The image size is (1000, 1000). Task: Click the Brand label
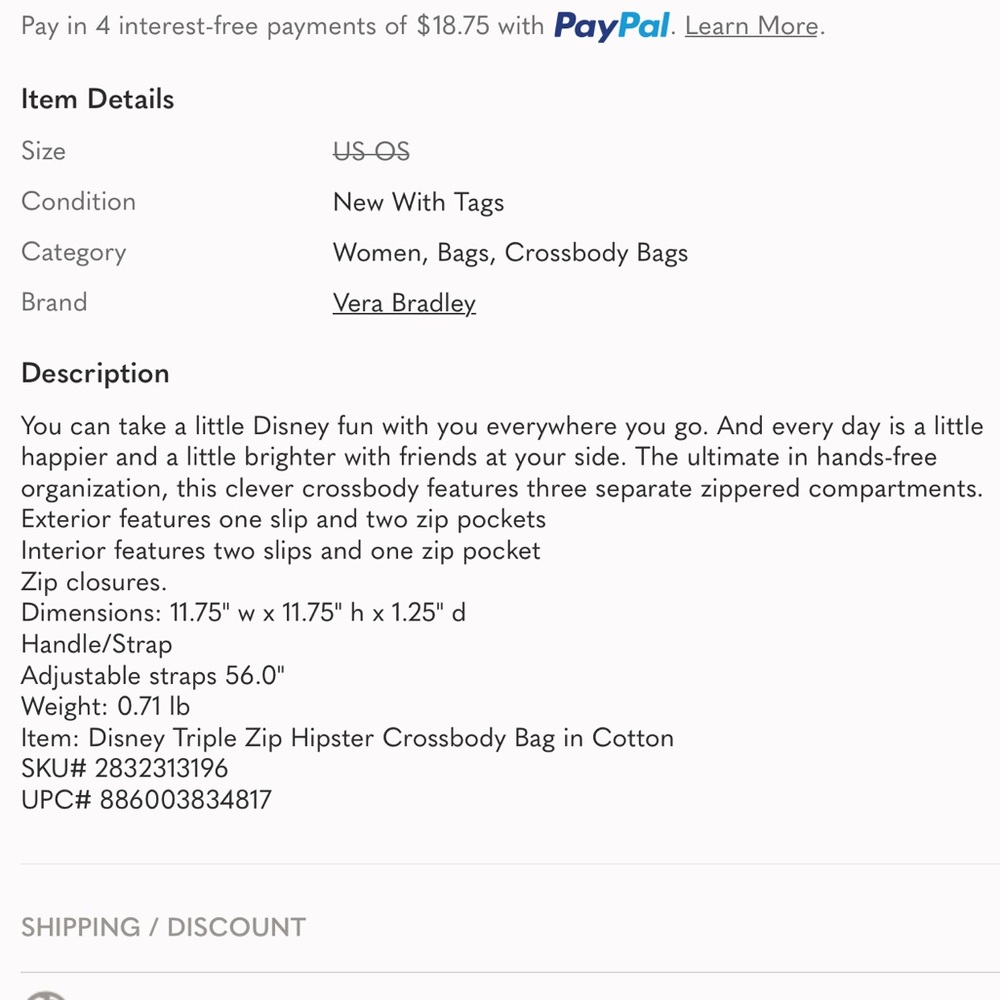(x=54, y=302)
